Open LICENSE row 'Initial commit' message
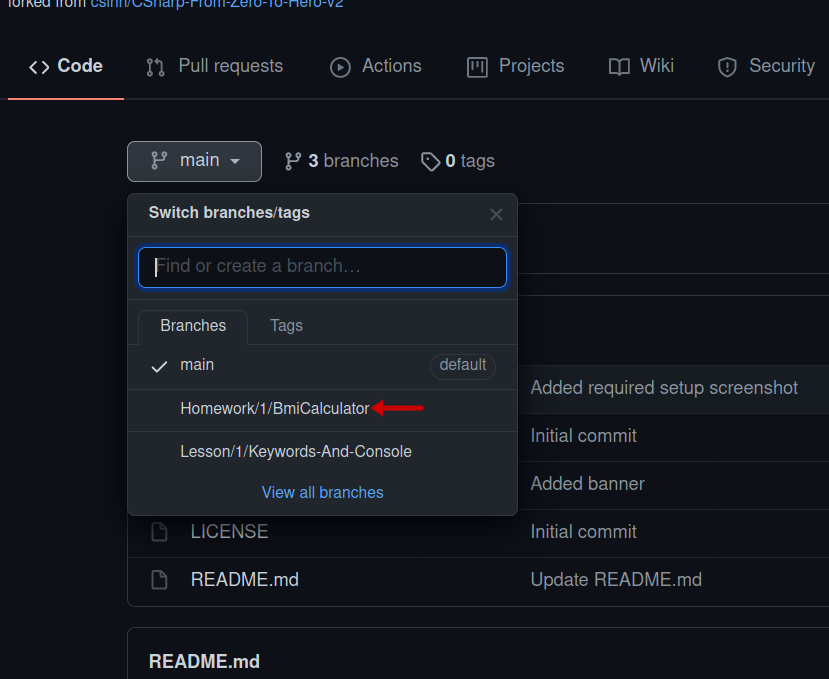829x679 pixels. click(583, 532)
